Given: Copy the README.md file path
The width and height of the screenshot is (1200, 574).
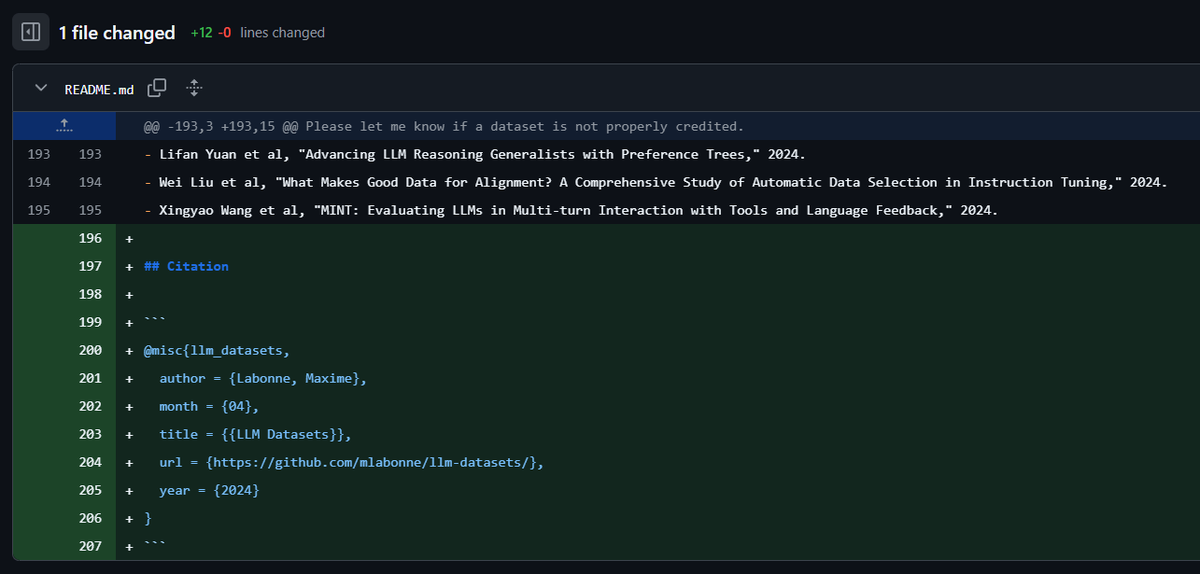Looking at the screenshot, I should click(x=157, y=88).
